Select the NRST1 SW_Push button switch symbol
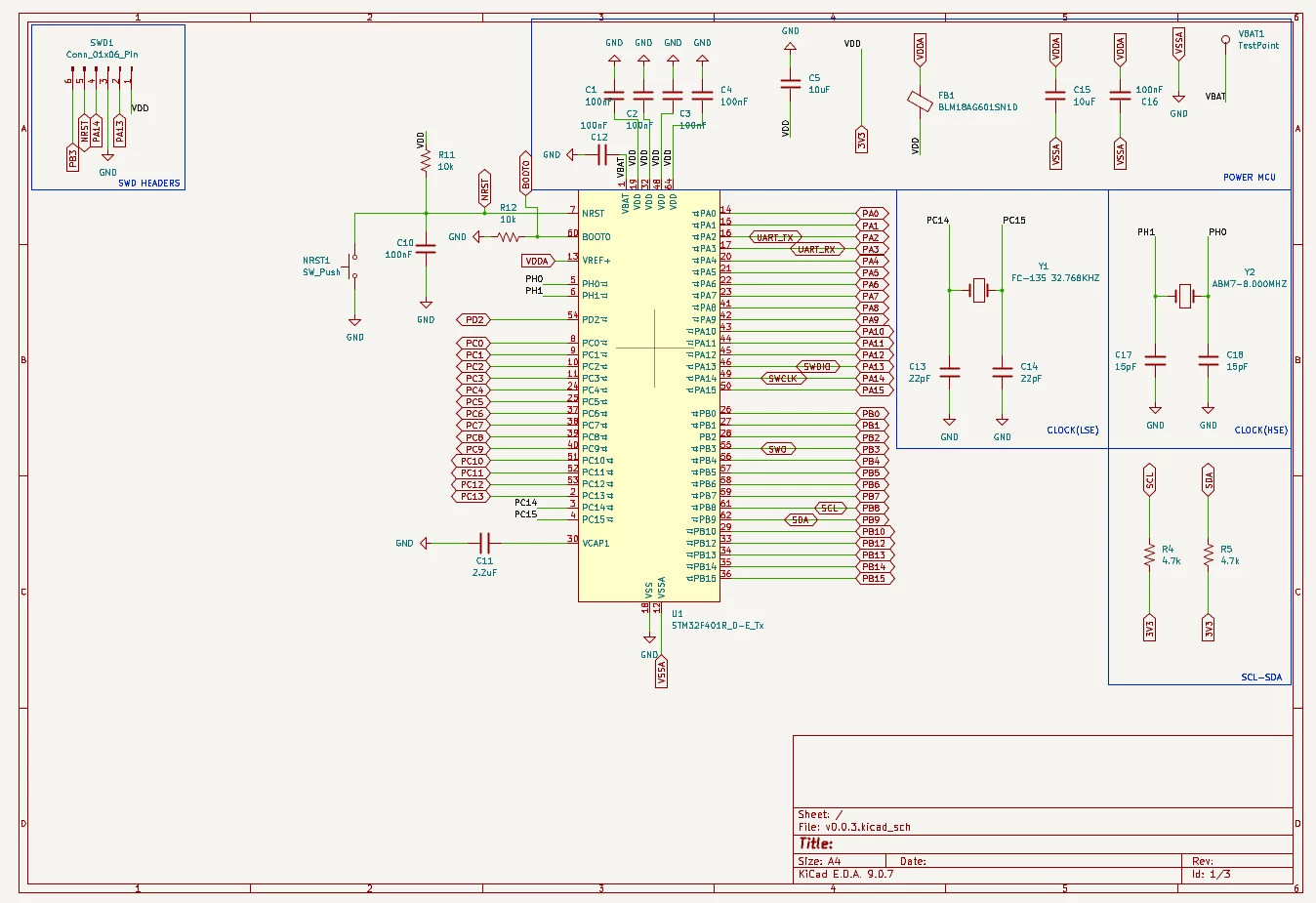The image size is (1316, 903). (x=354, y=267)
